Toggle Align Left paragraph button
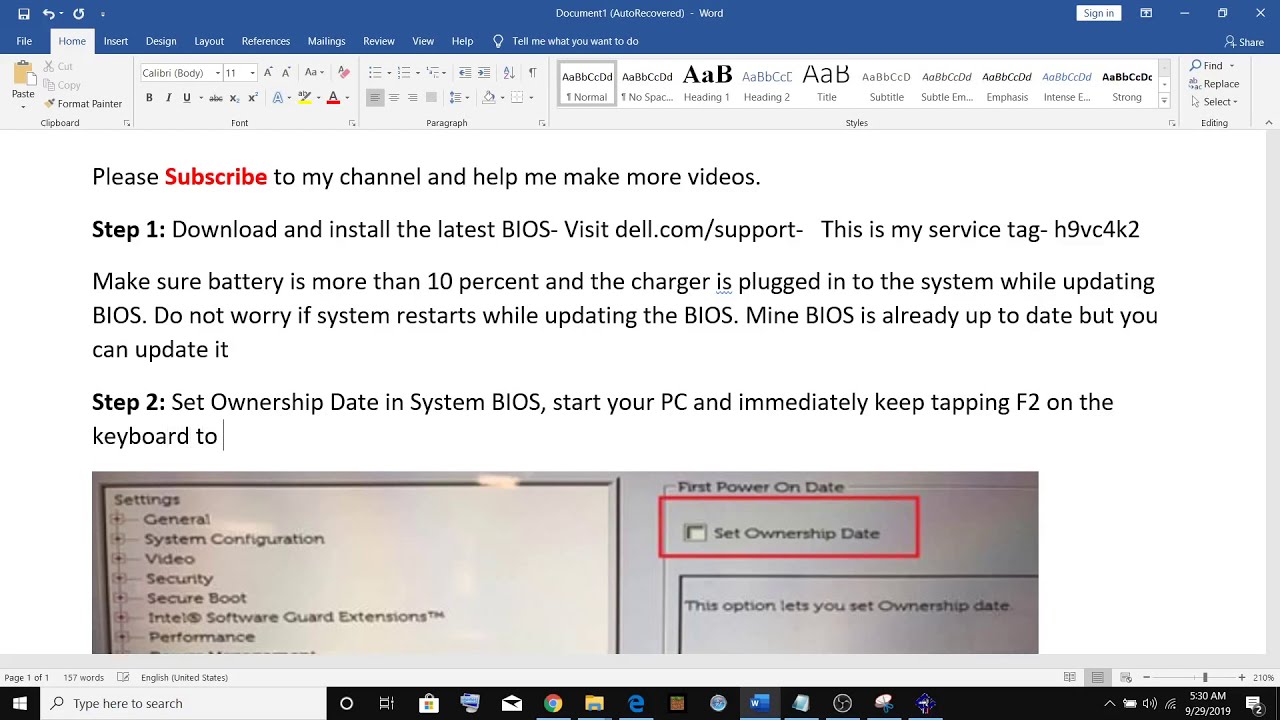The width and height of the screenshot is (1280, 720). click(x=375, y=98)
